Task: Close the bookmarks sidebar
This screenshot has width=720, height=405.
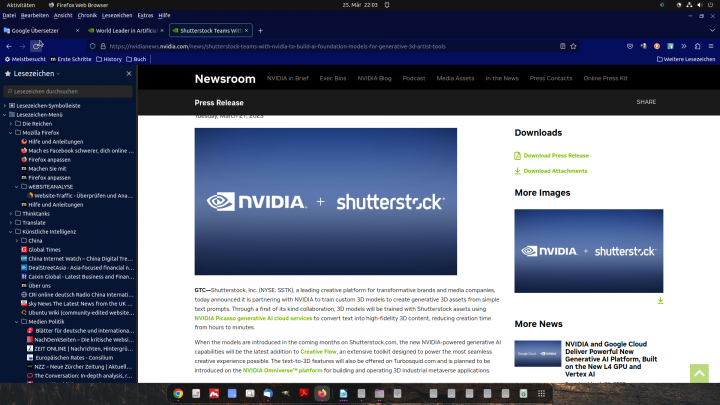Action: pos(129,73)
